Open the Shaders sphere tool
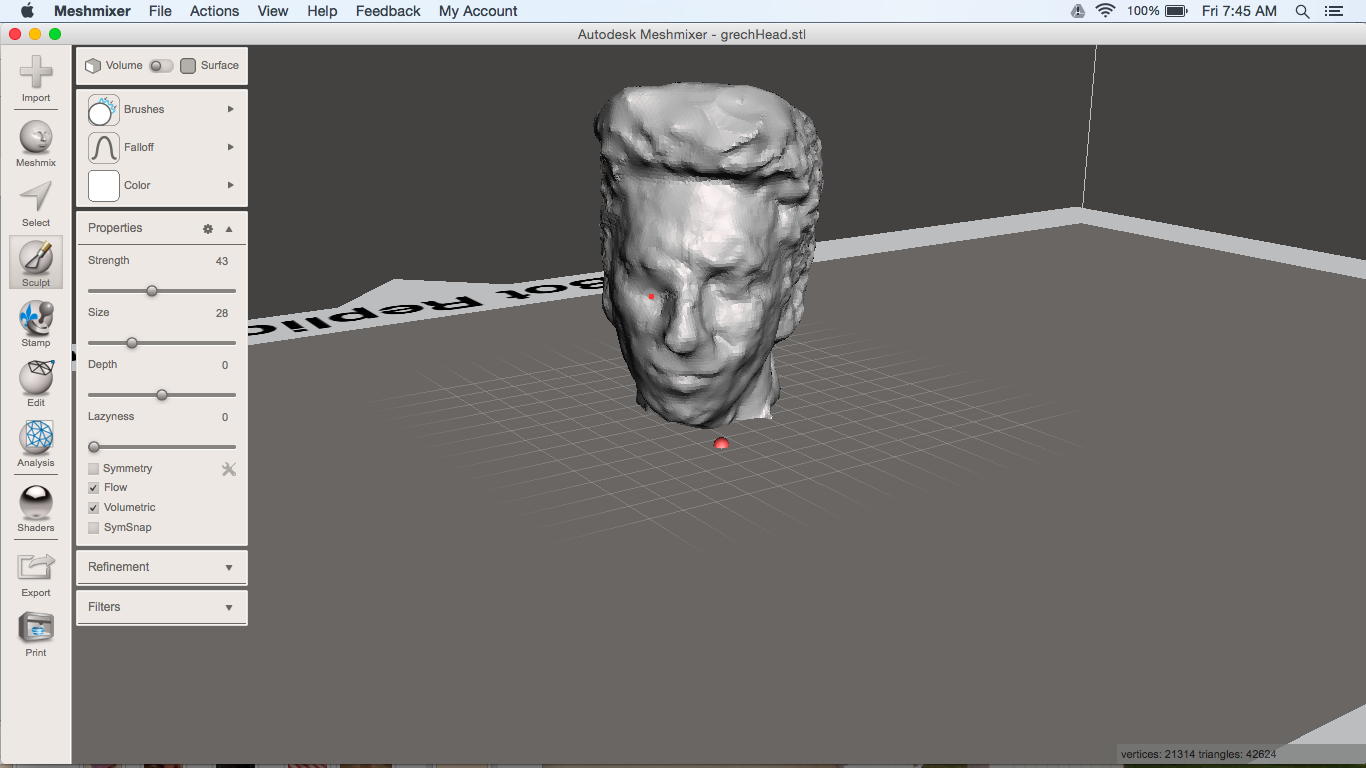1366x768 pixels. 36,502
